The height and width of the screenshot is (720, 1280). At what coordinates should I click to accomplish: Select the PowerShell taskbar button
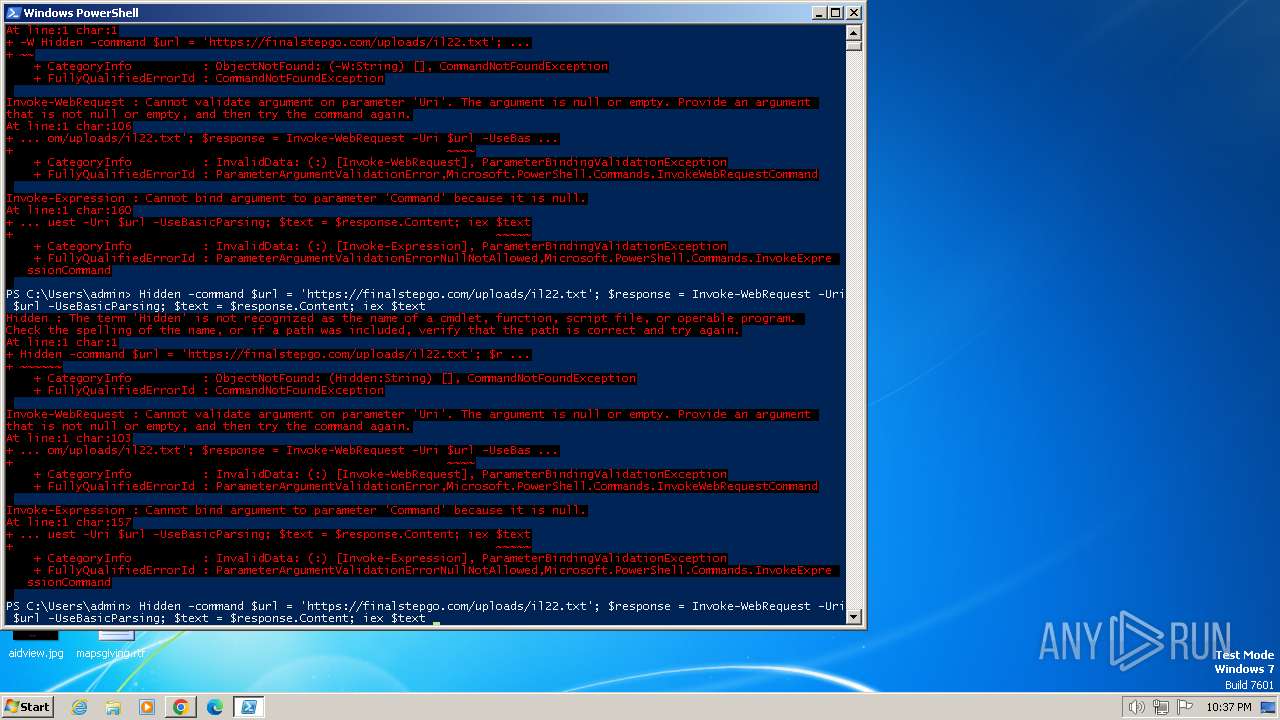[248, 707]
